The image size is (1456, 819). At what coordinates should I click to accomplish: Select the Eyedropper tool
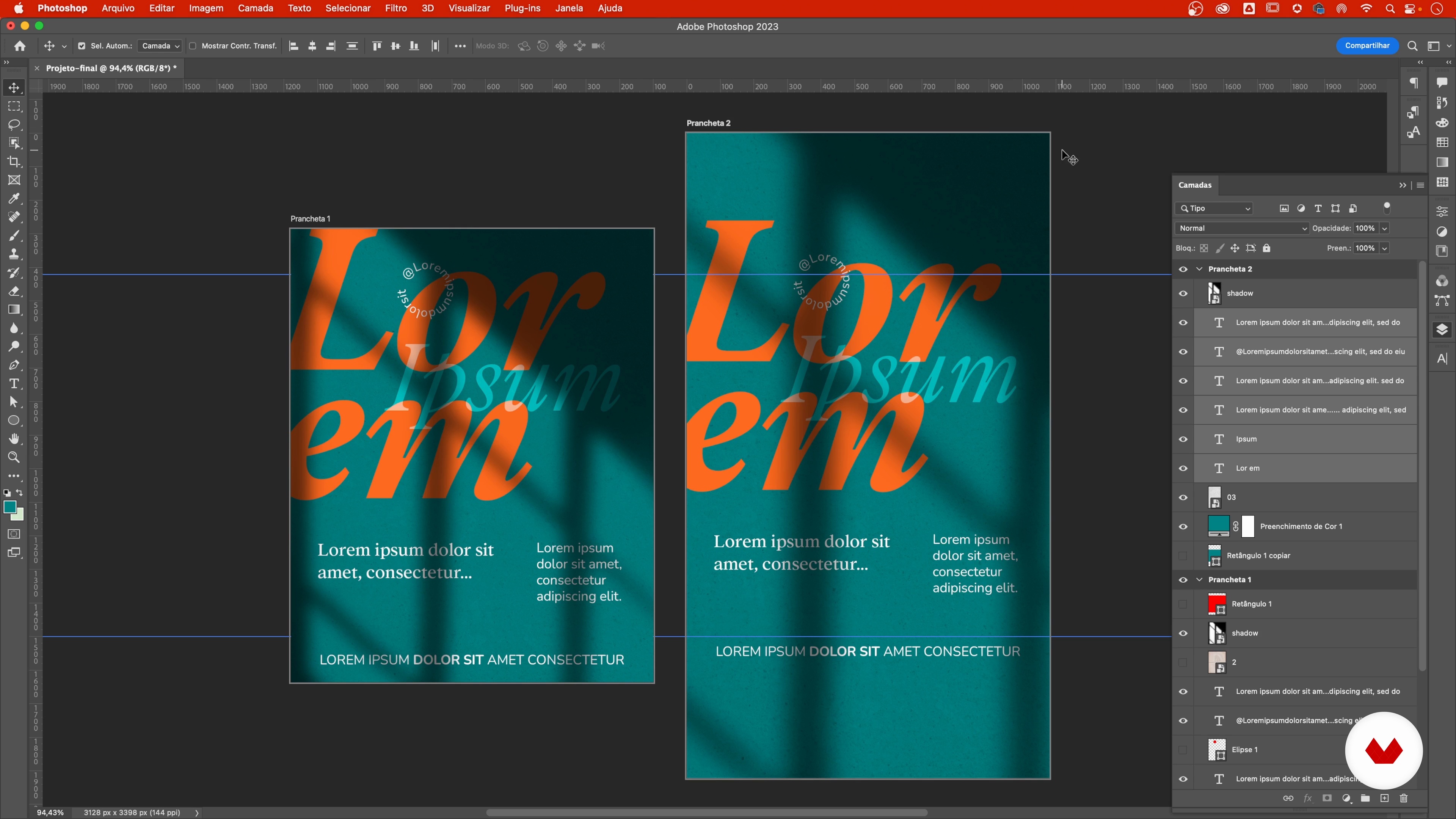point(14,198)
